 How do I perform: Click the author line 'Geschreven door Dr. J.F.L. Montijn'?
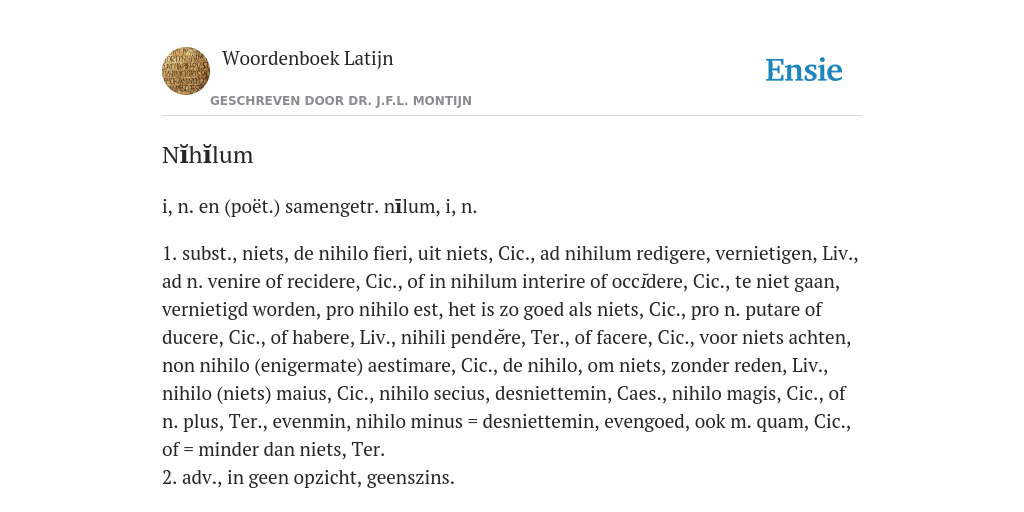[x=341, y=101]
